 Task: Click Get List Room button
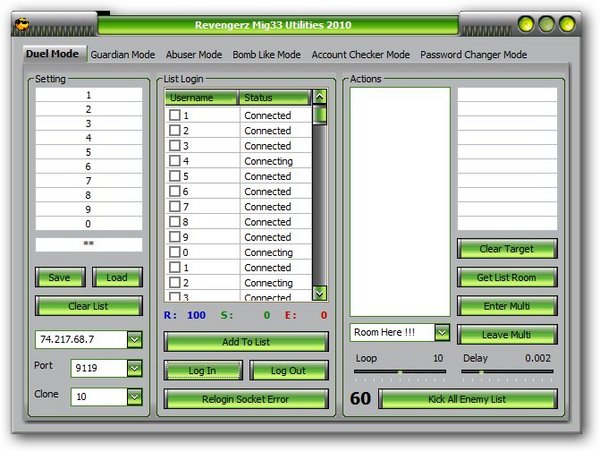tap(507, 277)
